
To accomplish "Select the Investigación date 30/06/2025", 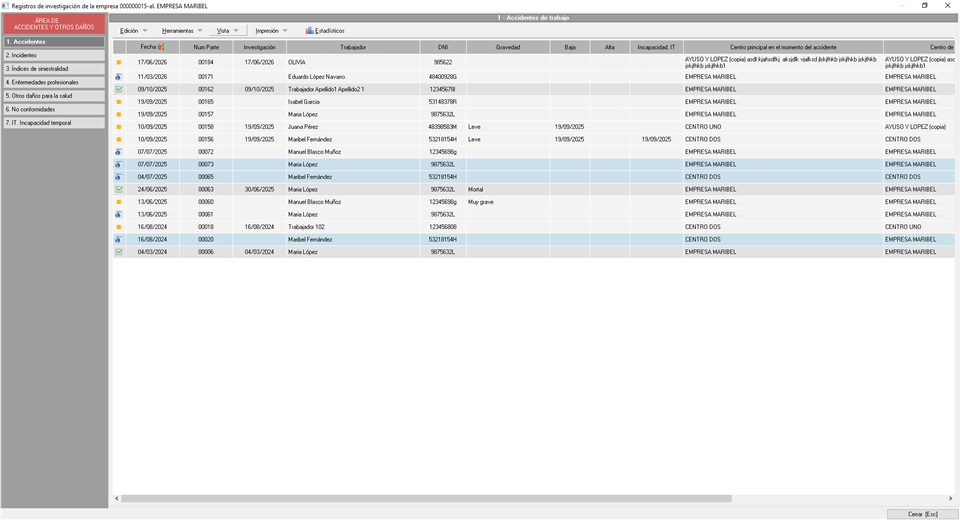I will coord(260,190).
